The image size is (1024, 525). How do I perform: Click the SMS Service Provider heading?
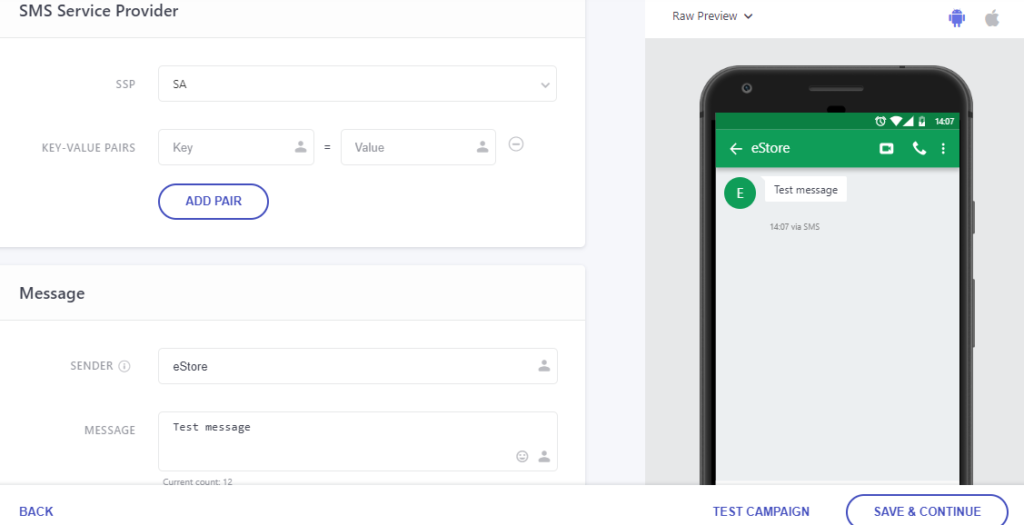click(x=99, y=10)
